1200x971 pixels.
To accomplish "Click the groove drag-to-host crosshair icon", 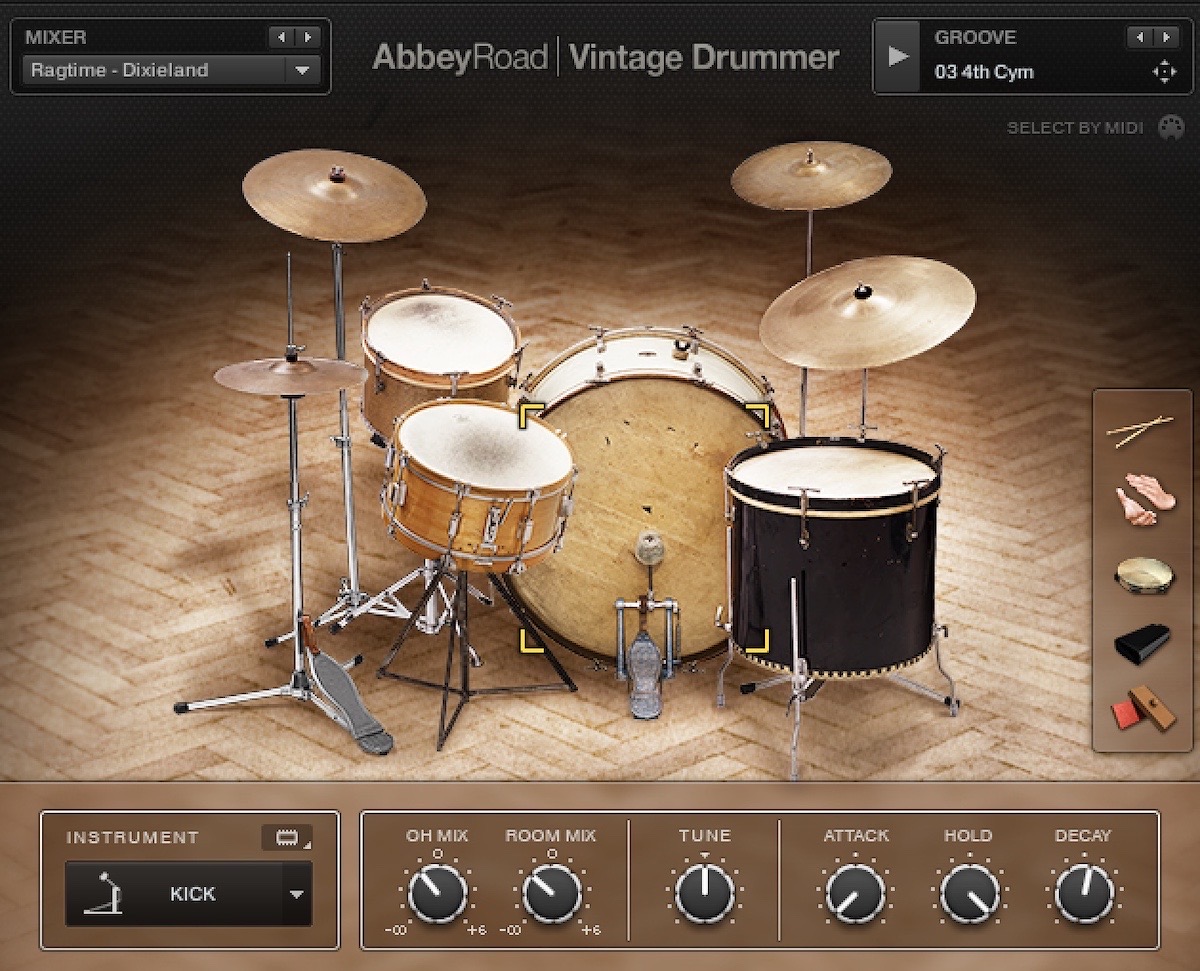I will tap(1164, 72).
